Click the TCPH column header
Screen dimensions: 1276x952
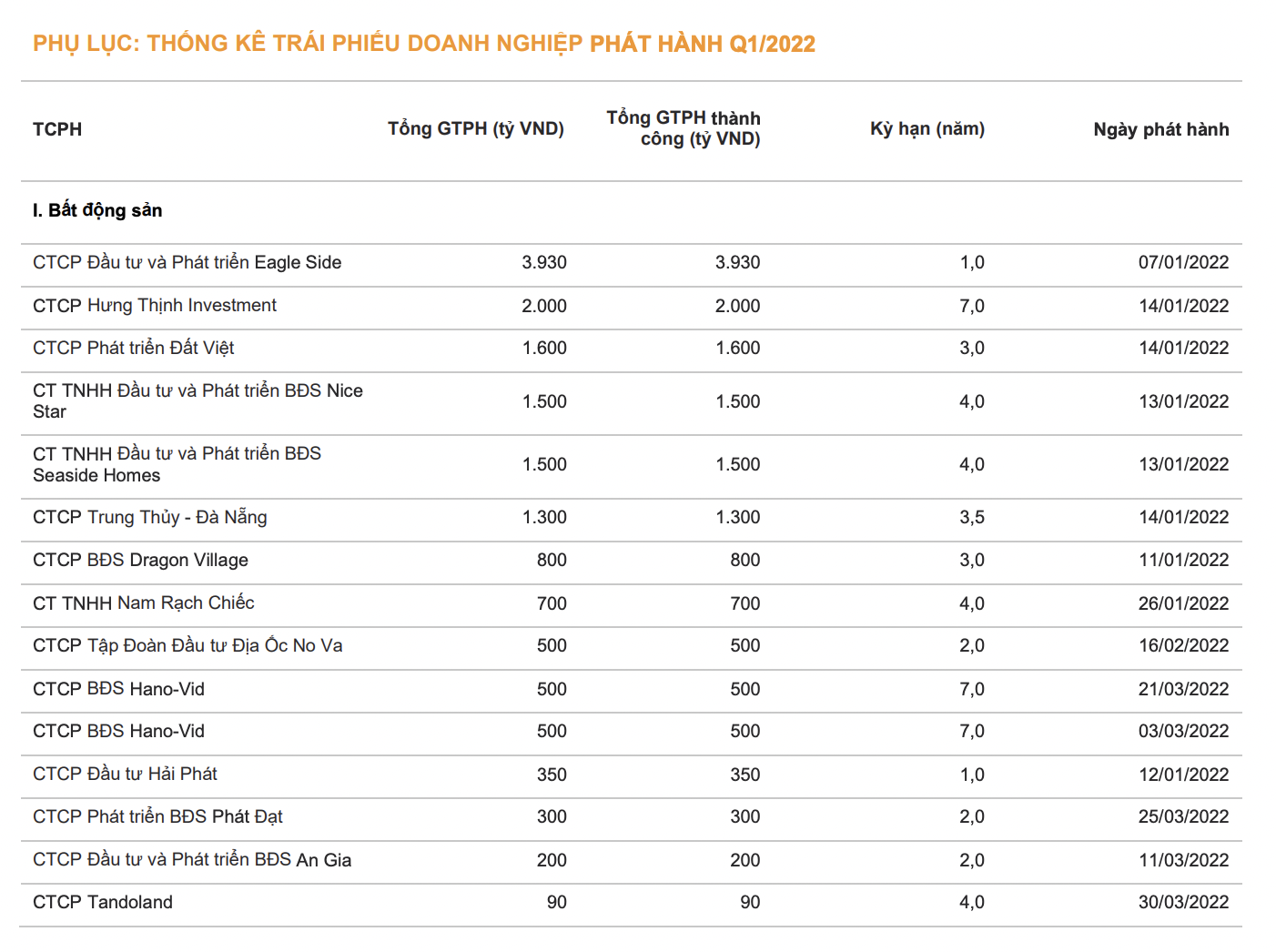coord(57,129)
